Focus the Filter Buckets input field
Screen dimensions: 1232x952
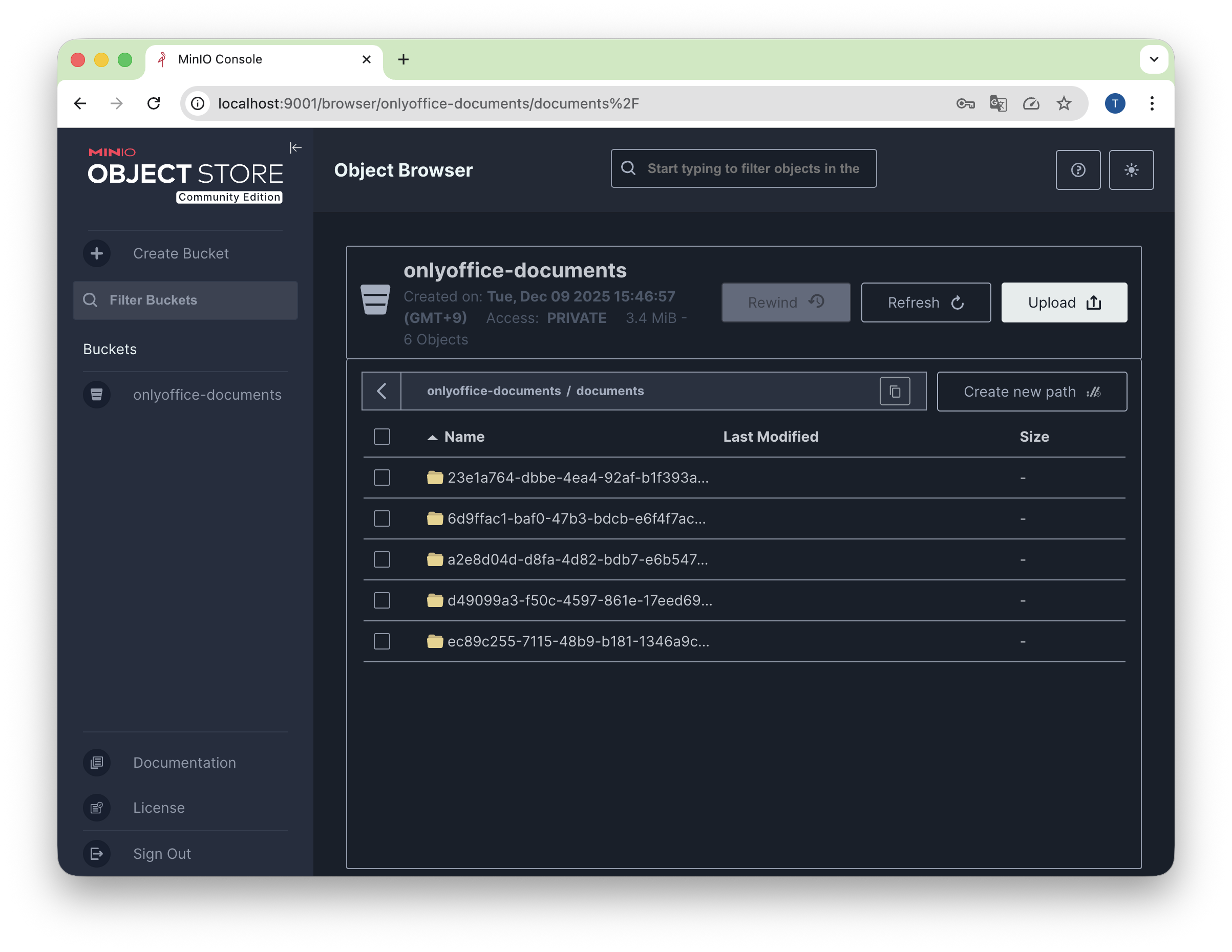click(x=185, y=300)
